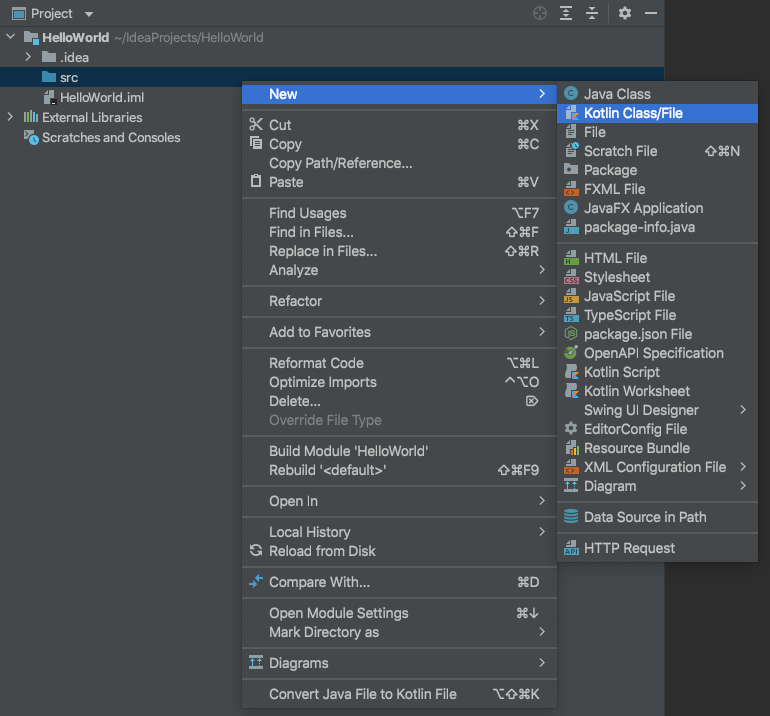Select Optimize Imports

click(x=399, y=382)
